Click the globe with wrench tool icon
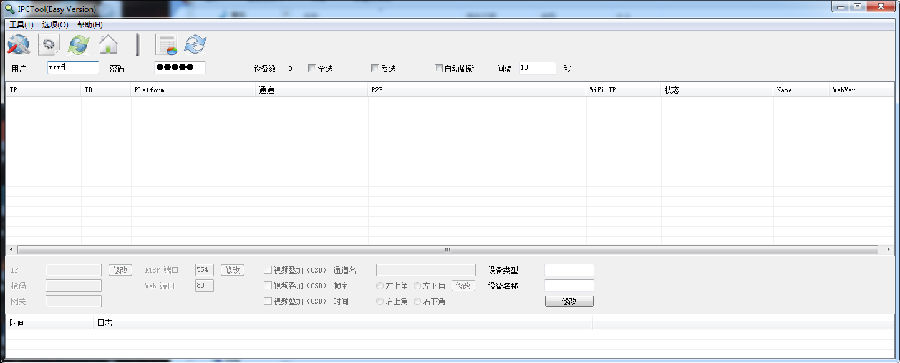This screenshot has width=900, height=363. 18,44
